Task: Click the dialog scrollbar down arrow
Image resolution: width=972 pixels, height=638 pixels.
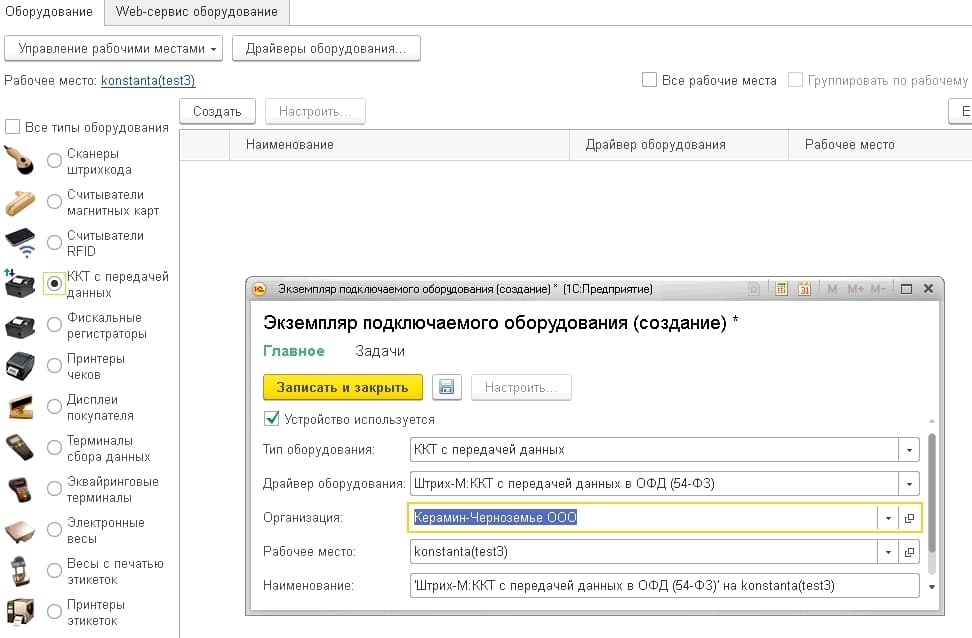Action: [932, 587]
